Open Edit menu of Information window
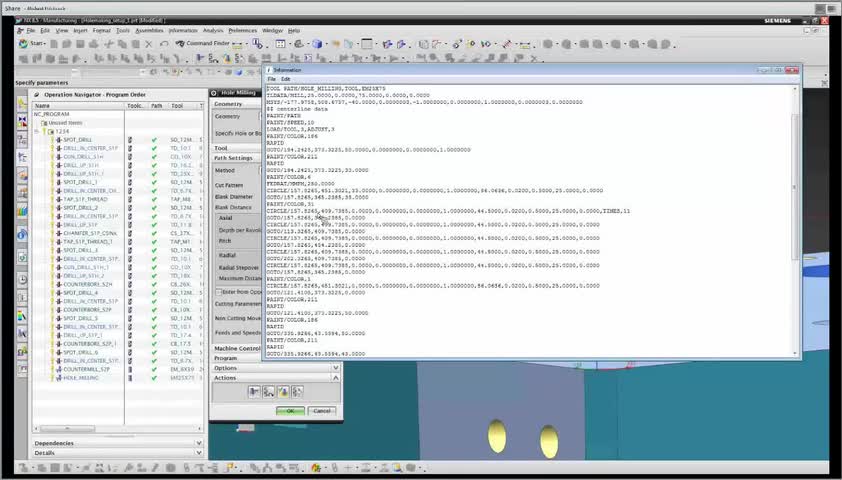Image resolution: width=842 pixels, height=480 pixels. [x=286, y=79]
